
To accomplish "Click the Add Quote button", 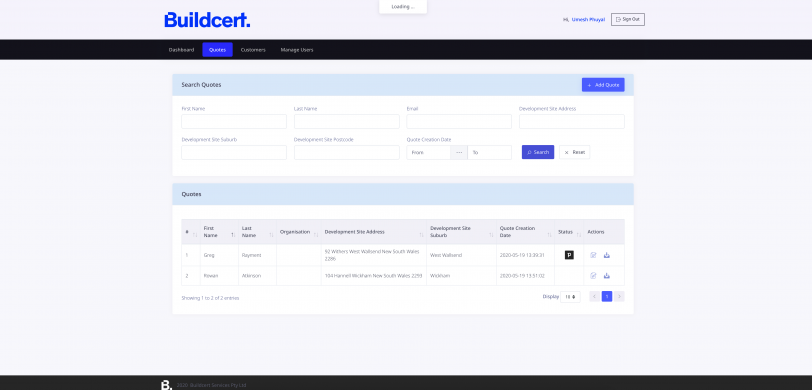I will point(603,85).
